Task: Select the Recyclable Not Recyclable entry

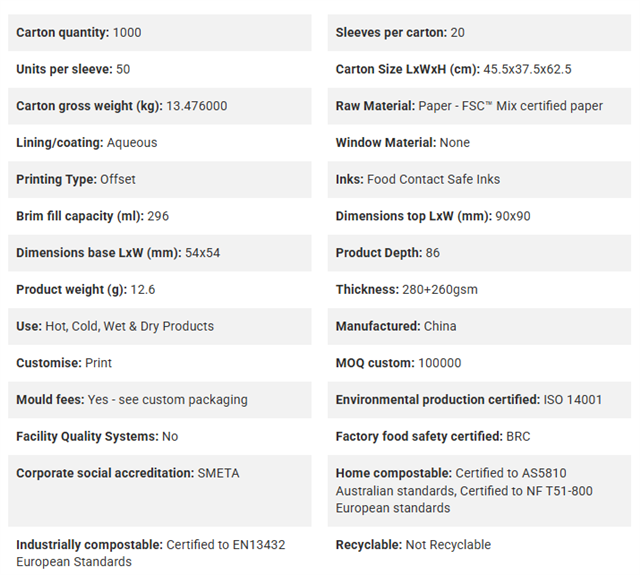Action: [x=413, y=545]
